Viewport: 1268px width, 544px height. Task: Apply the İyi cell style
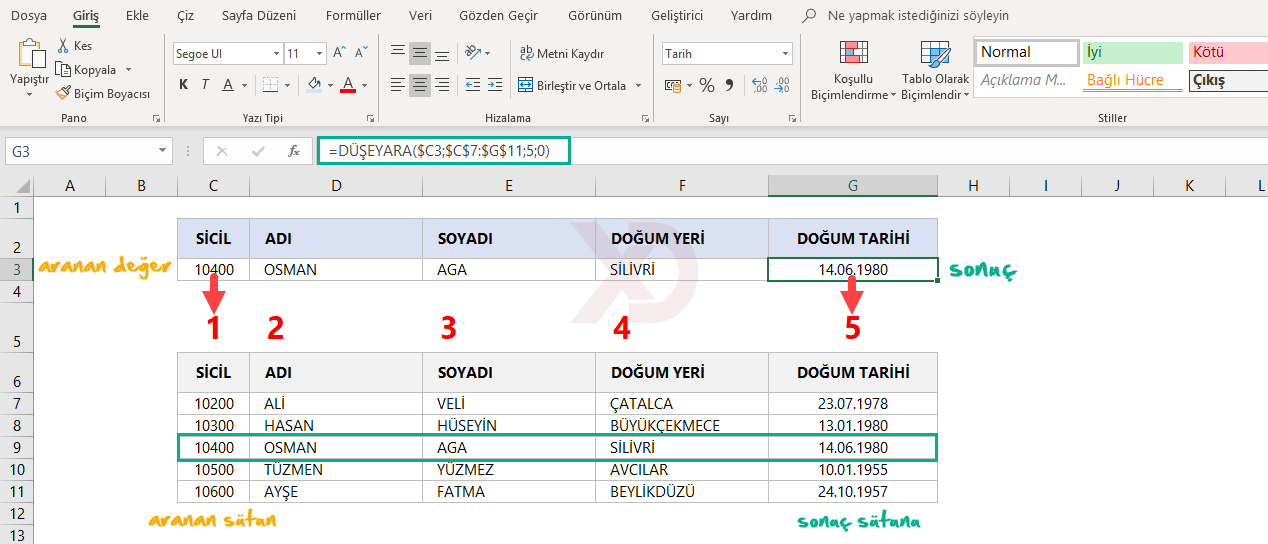click(1132, 52)
